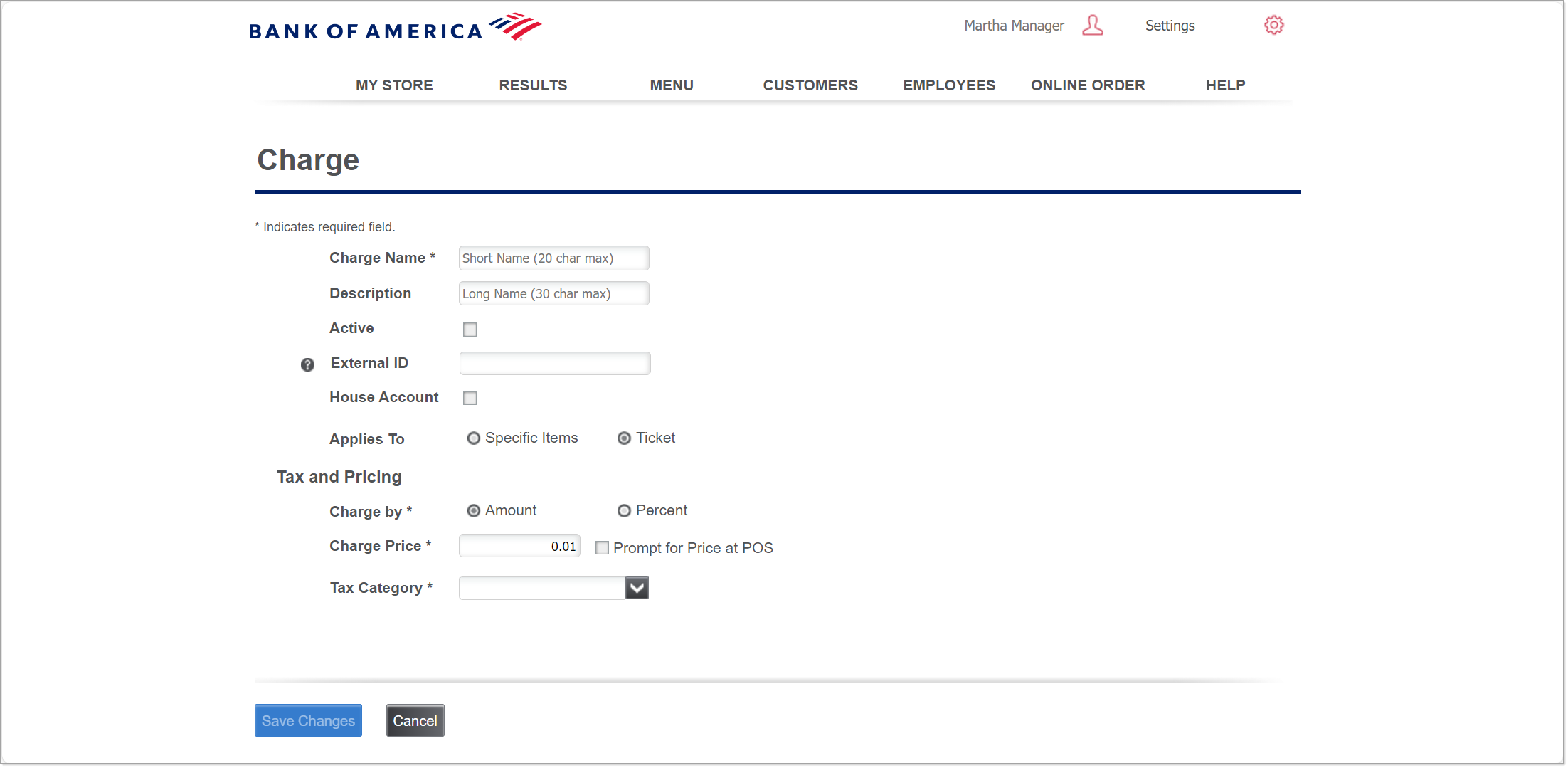Click the Settings link
The width and height of the screenshot is (1568, 768).
point(1170,26)
